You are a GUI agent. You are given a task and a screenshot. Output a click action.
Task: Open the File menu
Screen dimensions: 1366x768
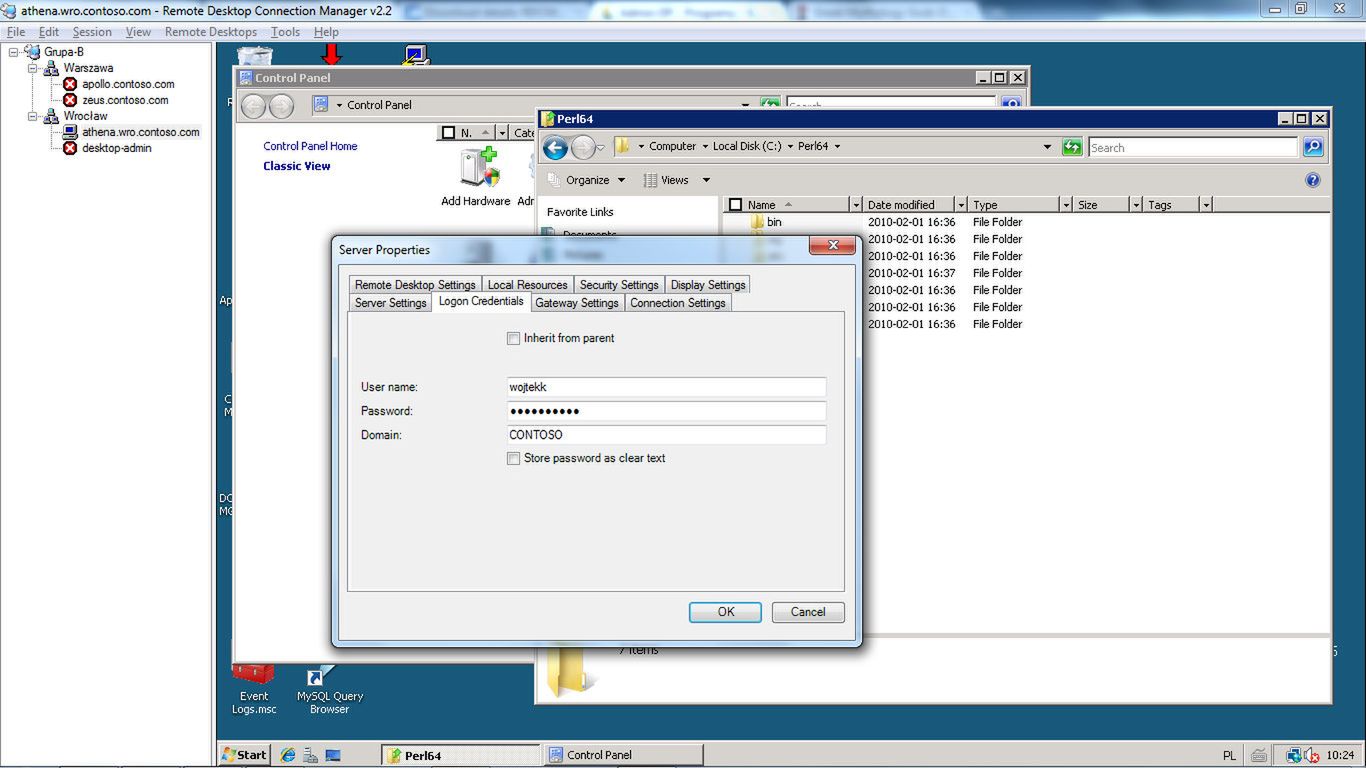[16, 32]
